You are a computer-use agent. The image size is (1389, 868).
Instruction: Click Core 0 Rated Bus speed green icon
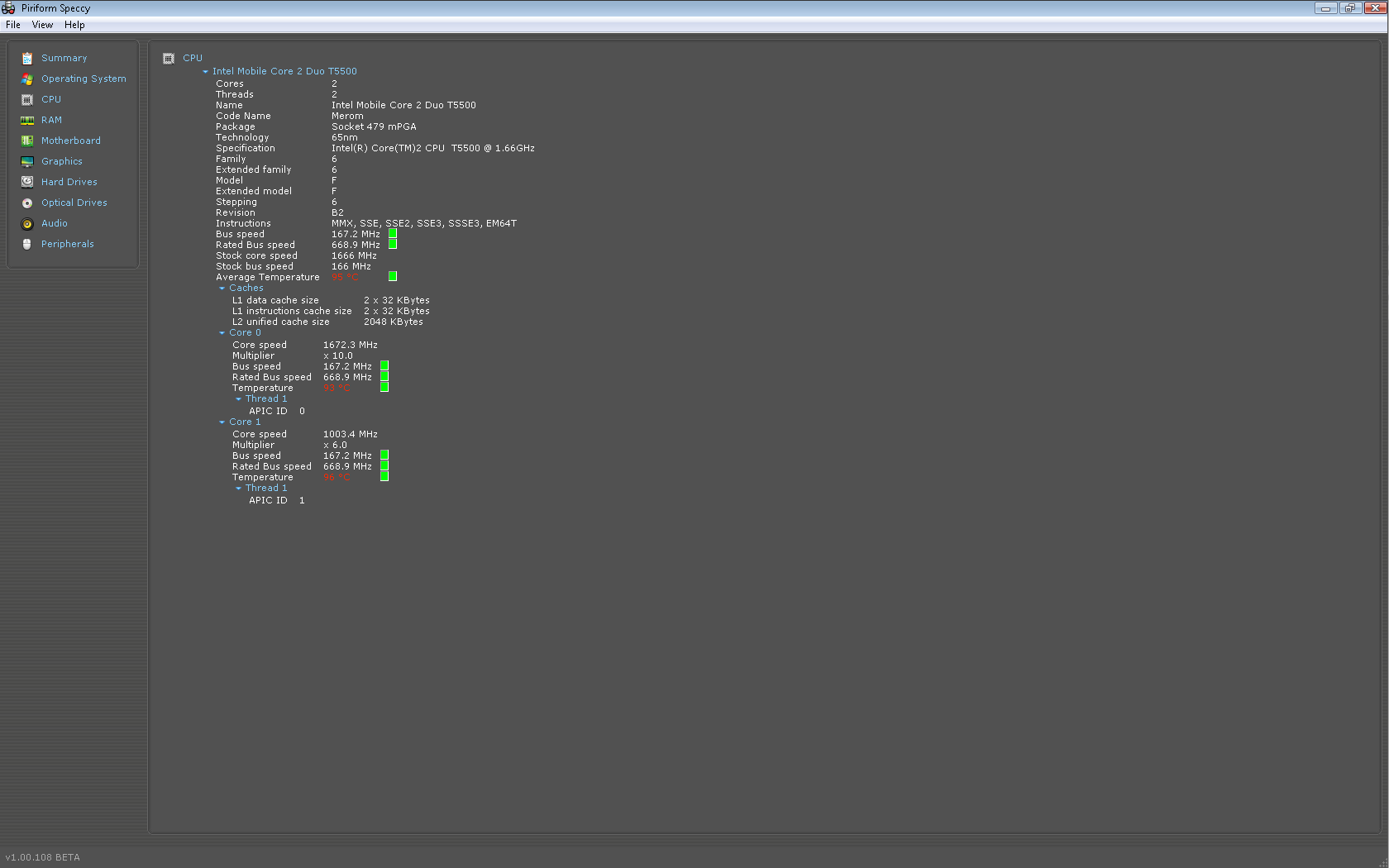(384, 376)
